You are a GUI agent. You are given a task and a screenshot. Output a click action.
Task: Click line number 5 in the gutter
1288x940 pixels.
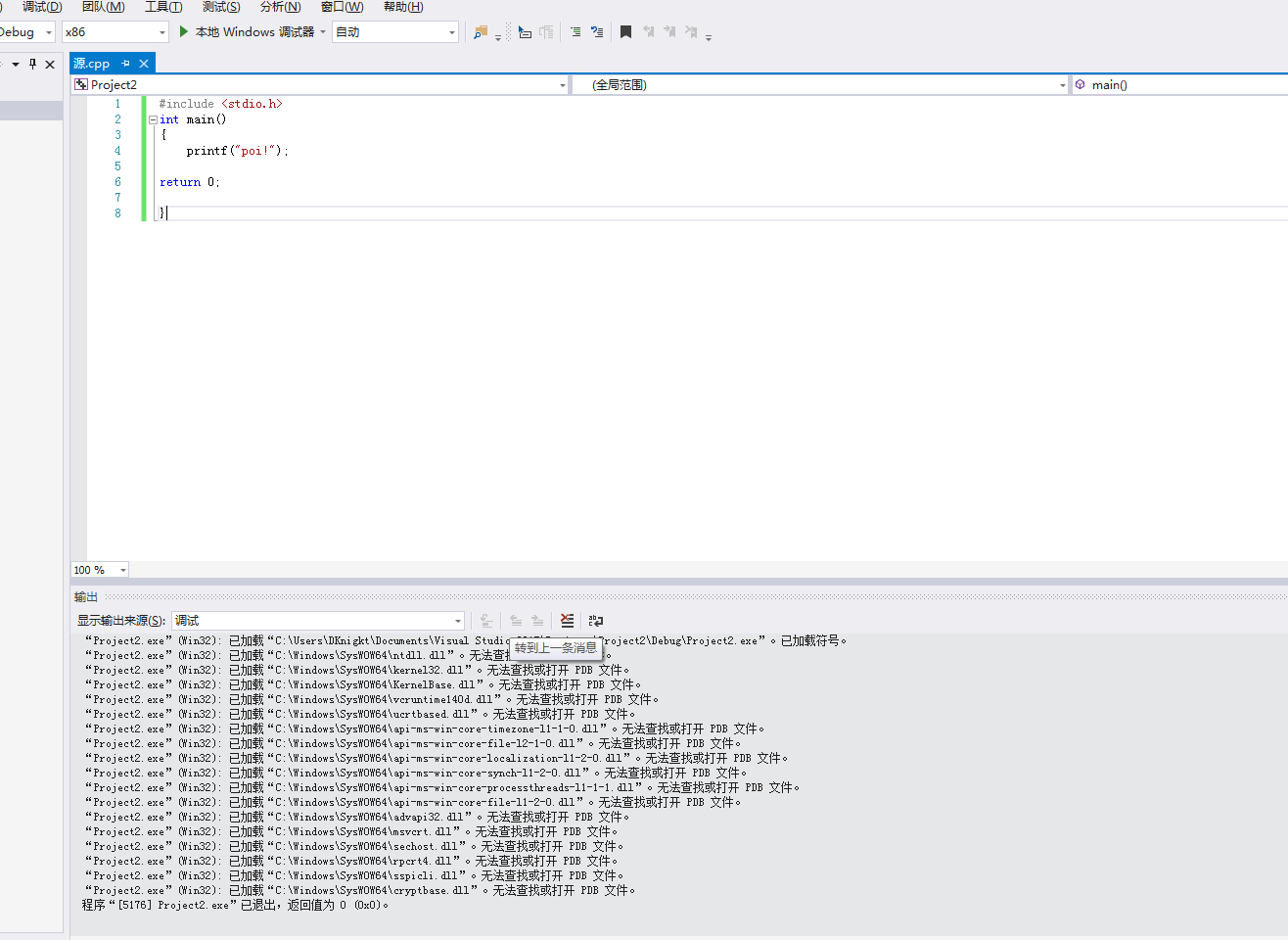point(117,166)
